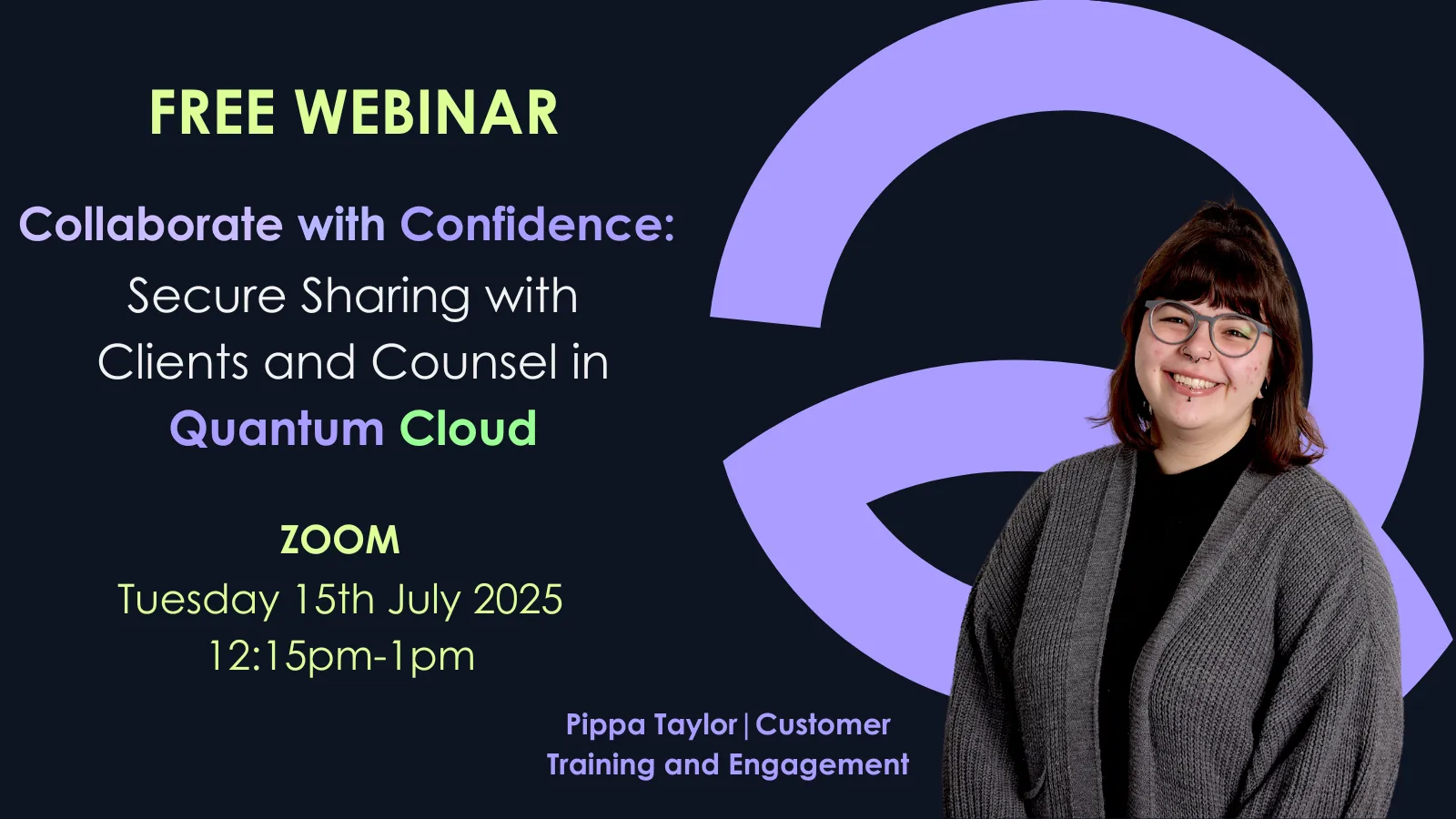Image resolution: width=1456 pixels, height=819 pixels.
Task: Select the 'Cloud' text in green
Action: coord(470,426)
